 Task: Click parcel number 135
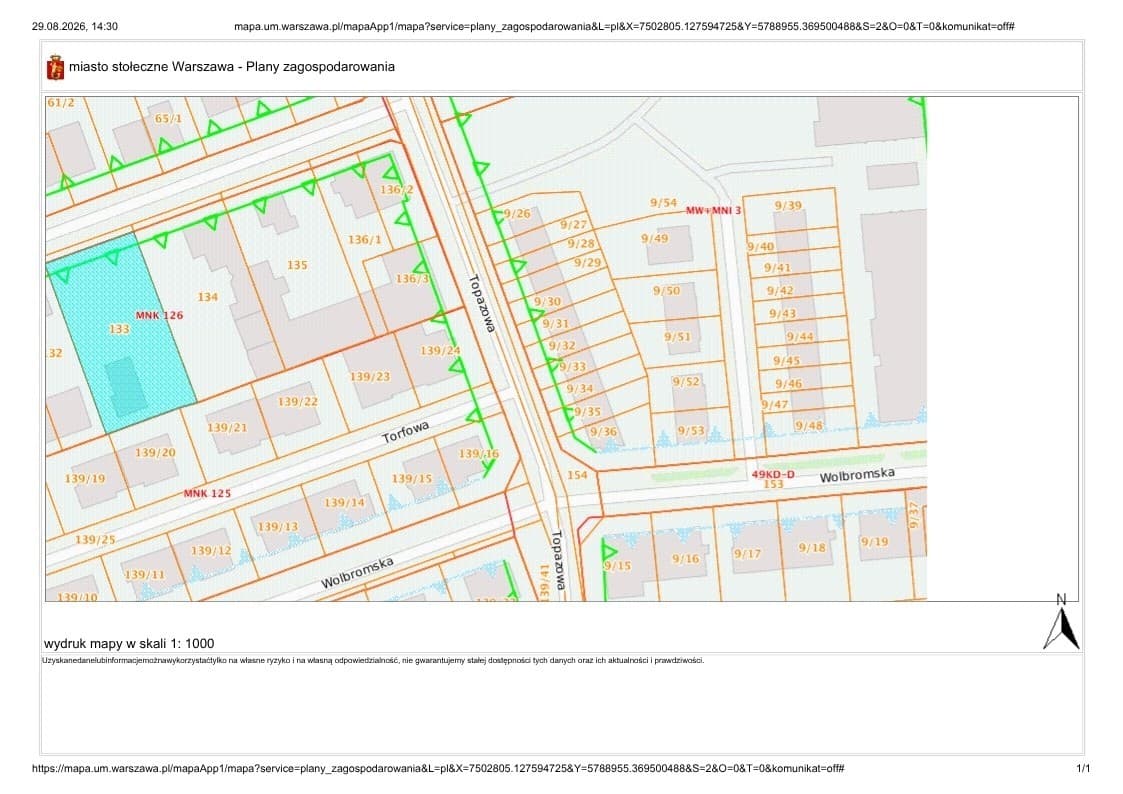(x=297, y=265)
